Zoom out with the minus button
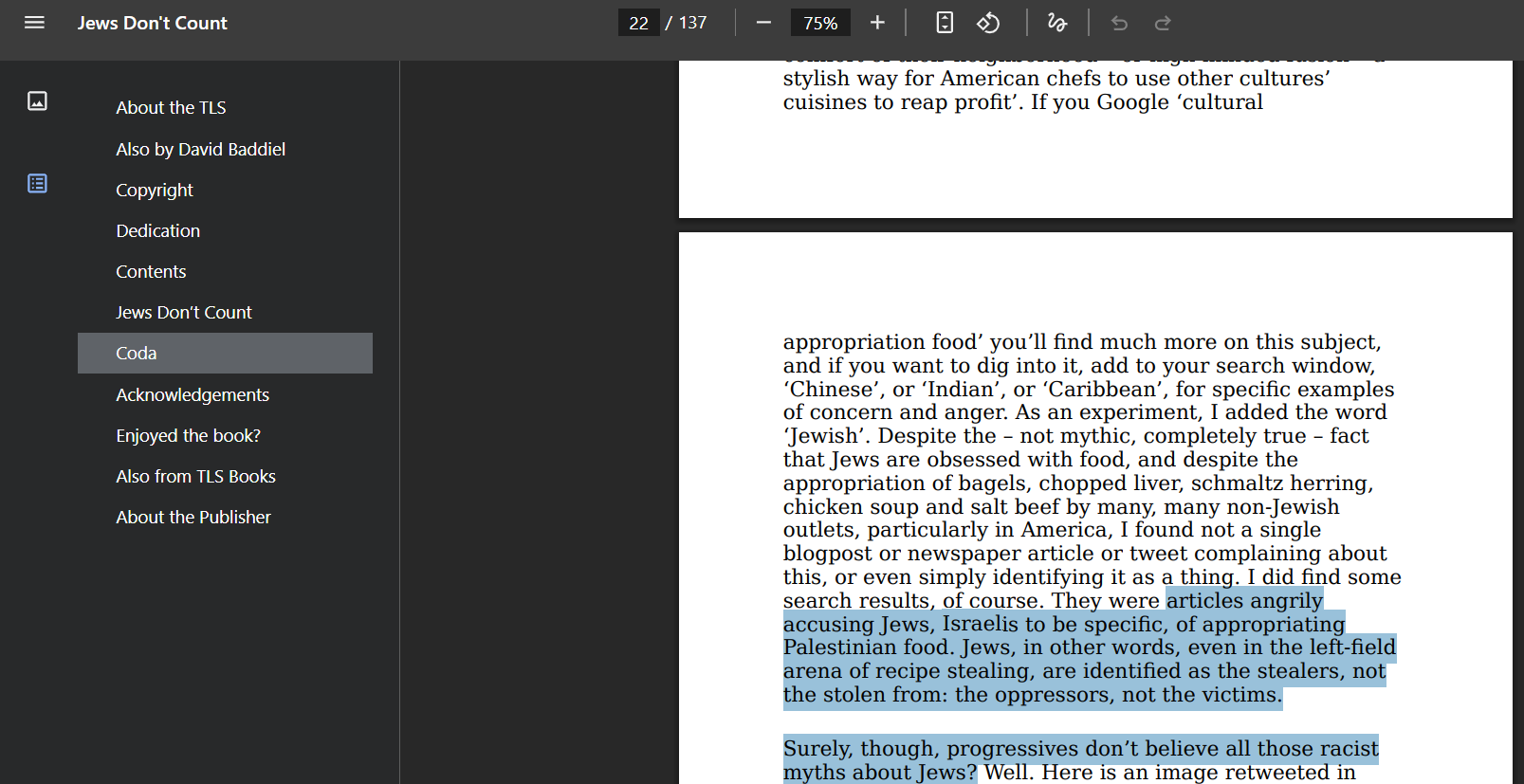This screenshot has height=784, width=1524. [x=763, y=23]
